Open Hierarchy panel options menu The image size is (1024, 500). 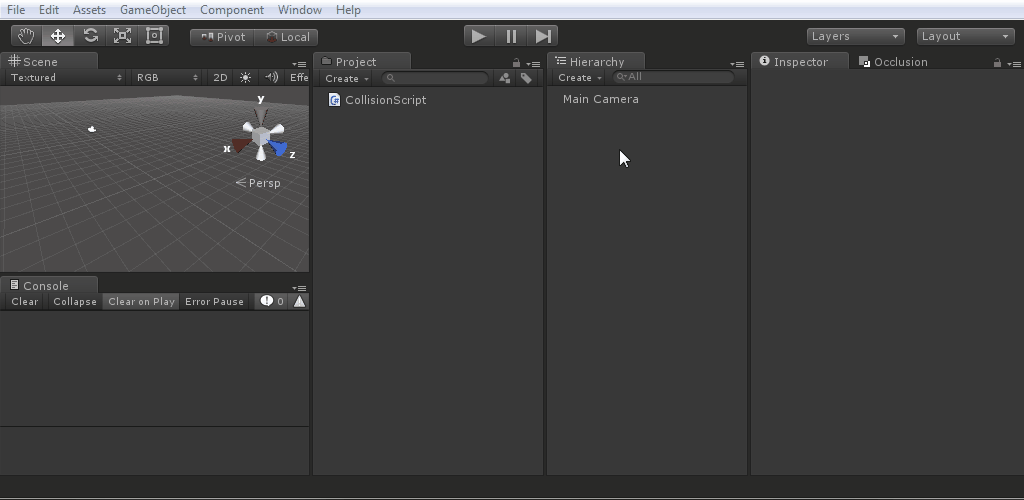tap(737, 64)
